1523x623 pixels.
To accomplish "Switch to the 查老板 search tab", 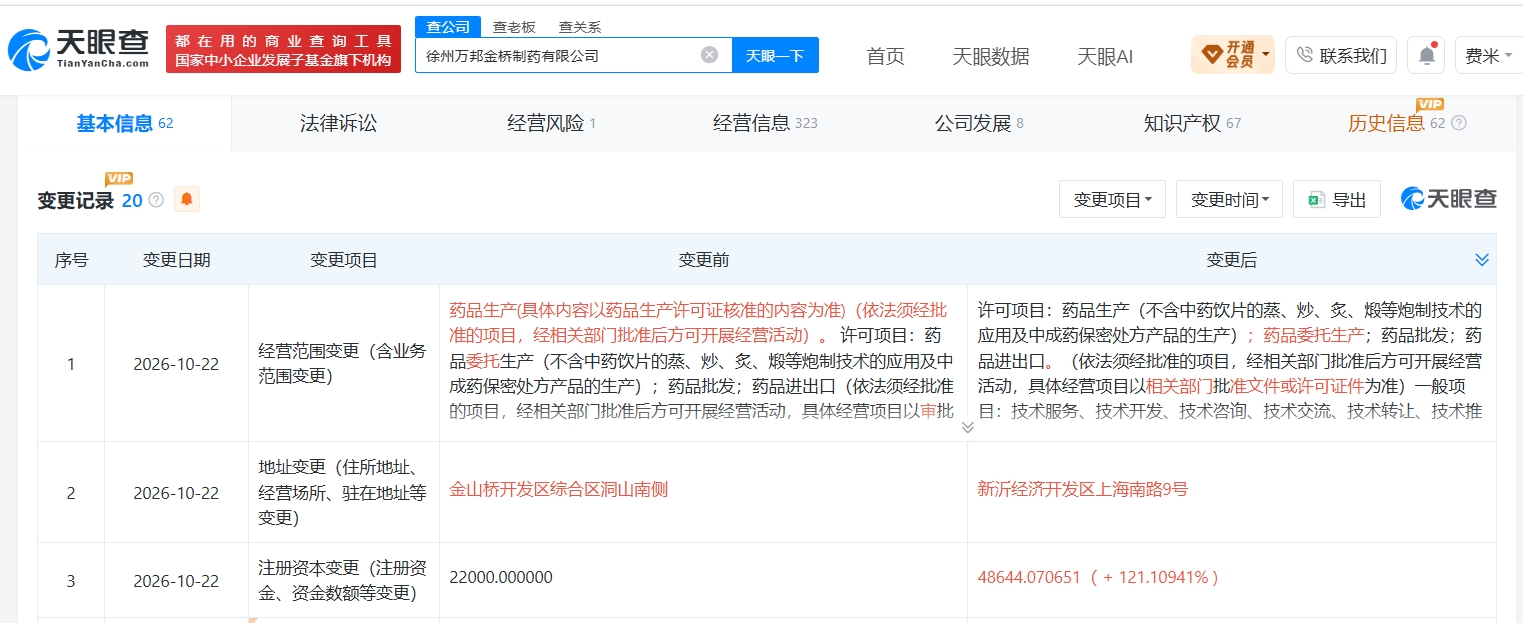I will tap(514, 27).
